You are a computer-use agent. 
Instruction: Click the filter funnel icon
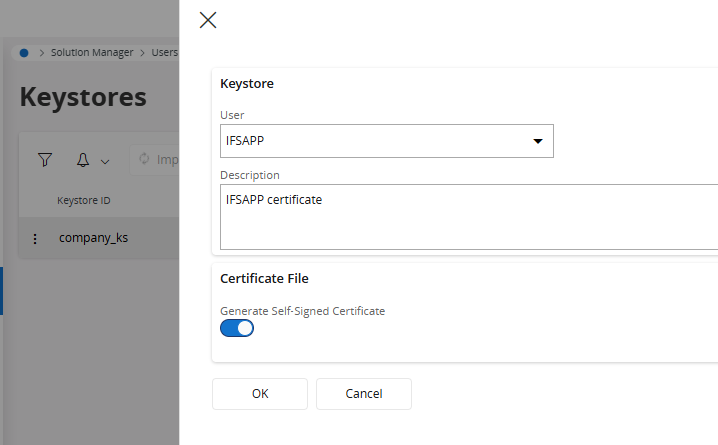(45, 160)
